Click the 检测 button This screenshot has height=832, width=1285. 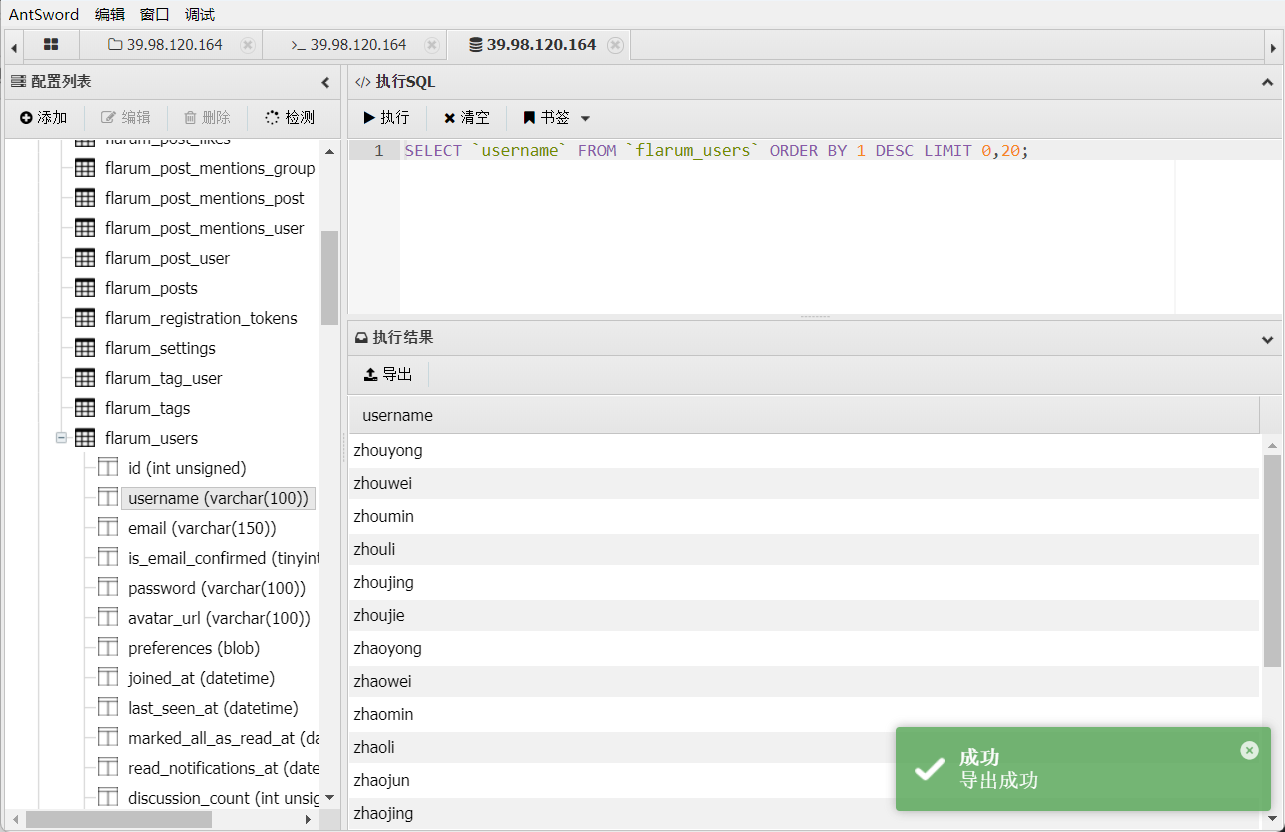[290, 118]
